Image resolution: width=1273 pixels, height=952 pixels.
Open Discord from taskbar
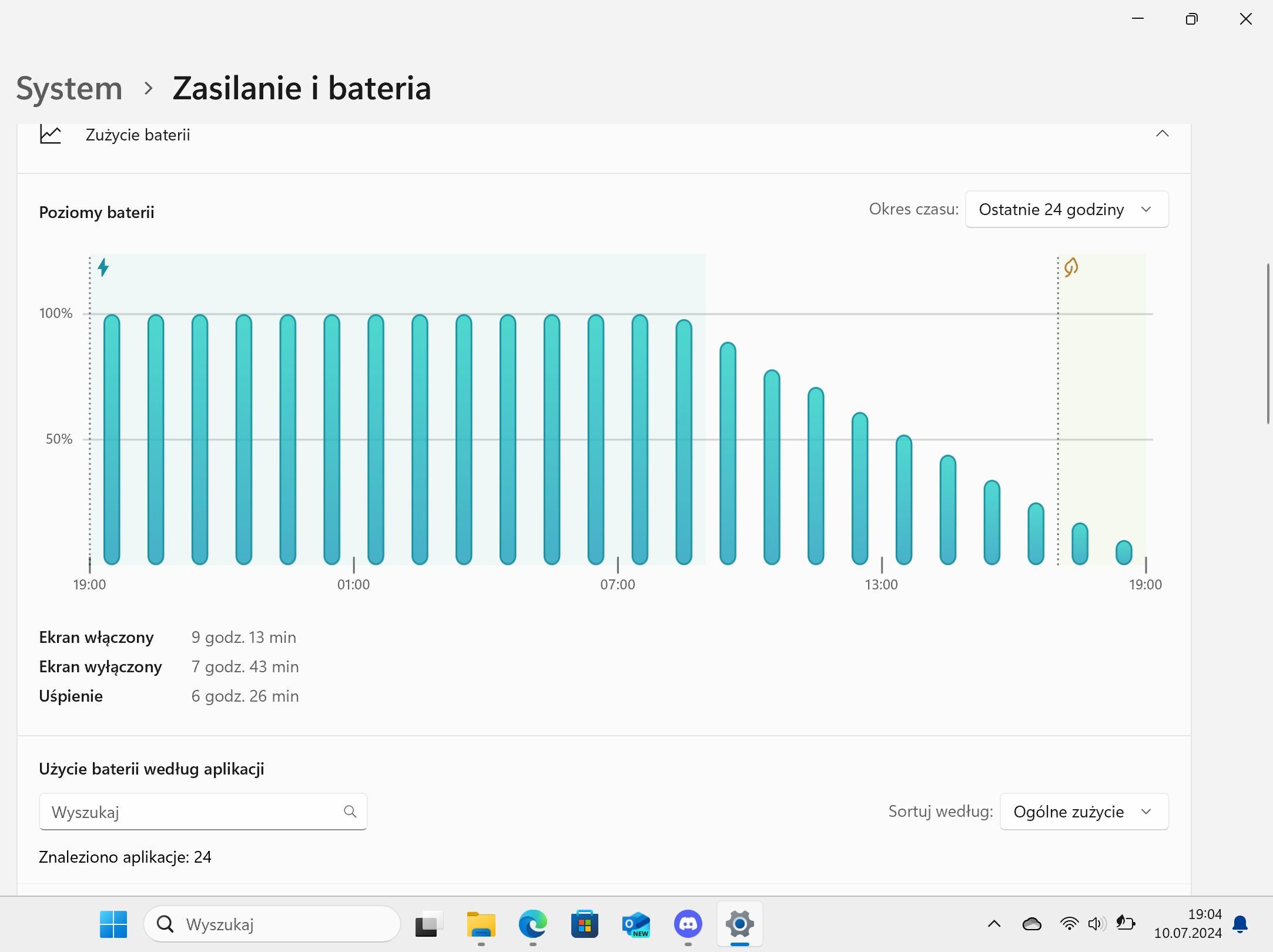(688, 924)
